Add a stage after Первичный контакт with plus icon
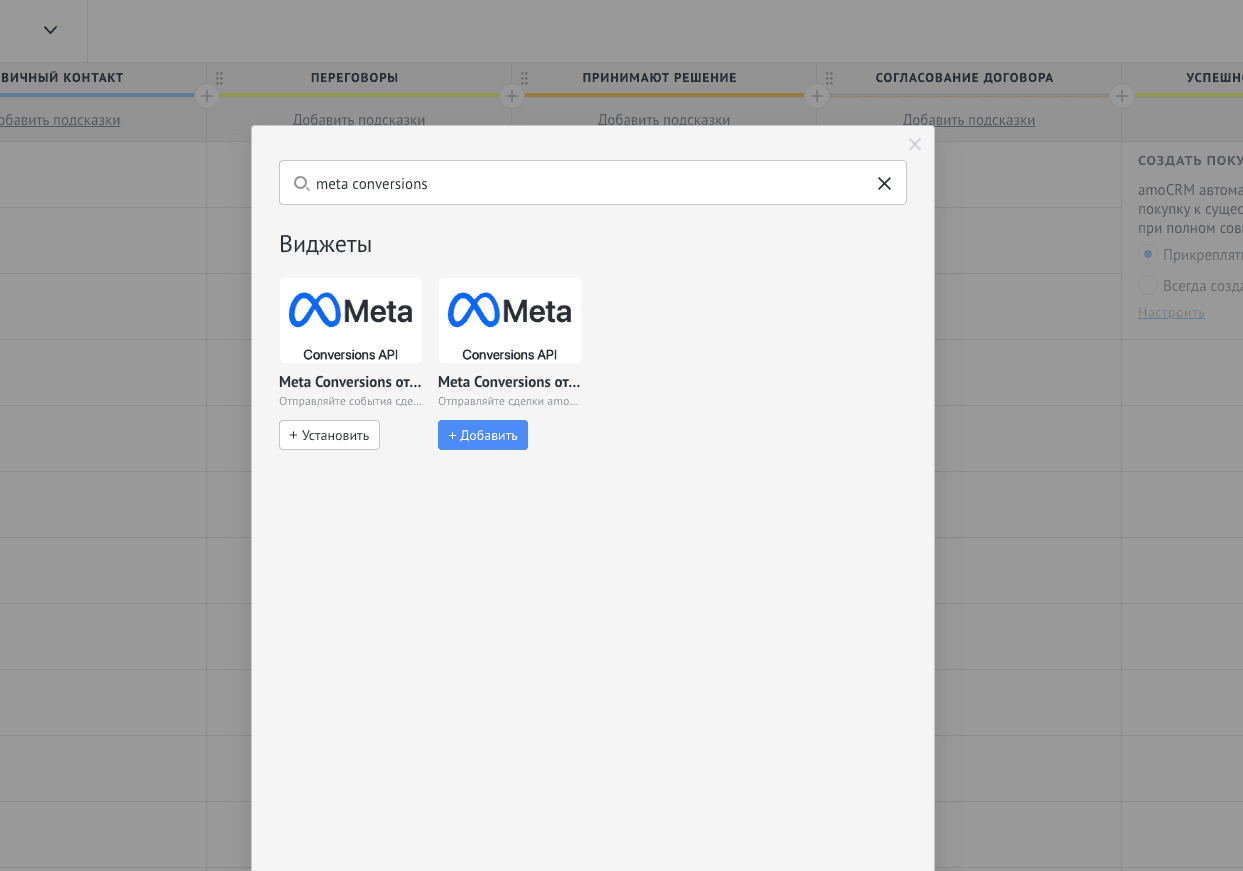This screenshot has width=1243, height=871. coord(207,96)
